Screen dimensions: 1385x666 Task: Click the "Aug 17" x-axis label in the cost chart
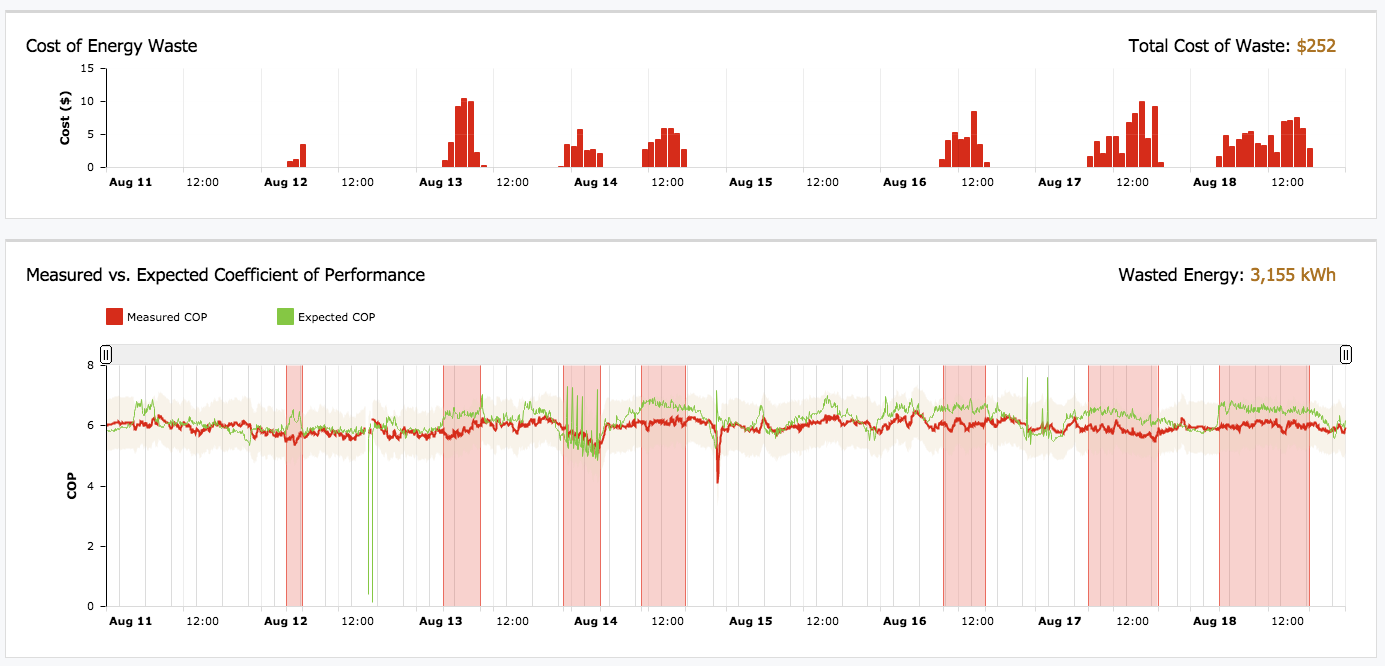(1060, 183)
